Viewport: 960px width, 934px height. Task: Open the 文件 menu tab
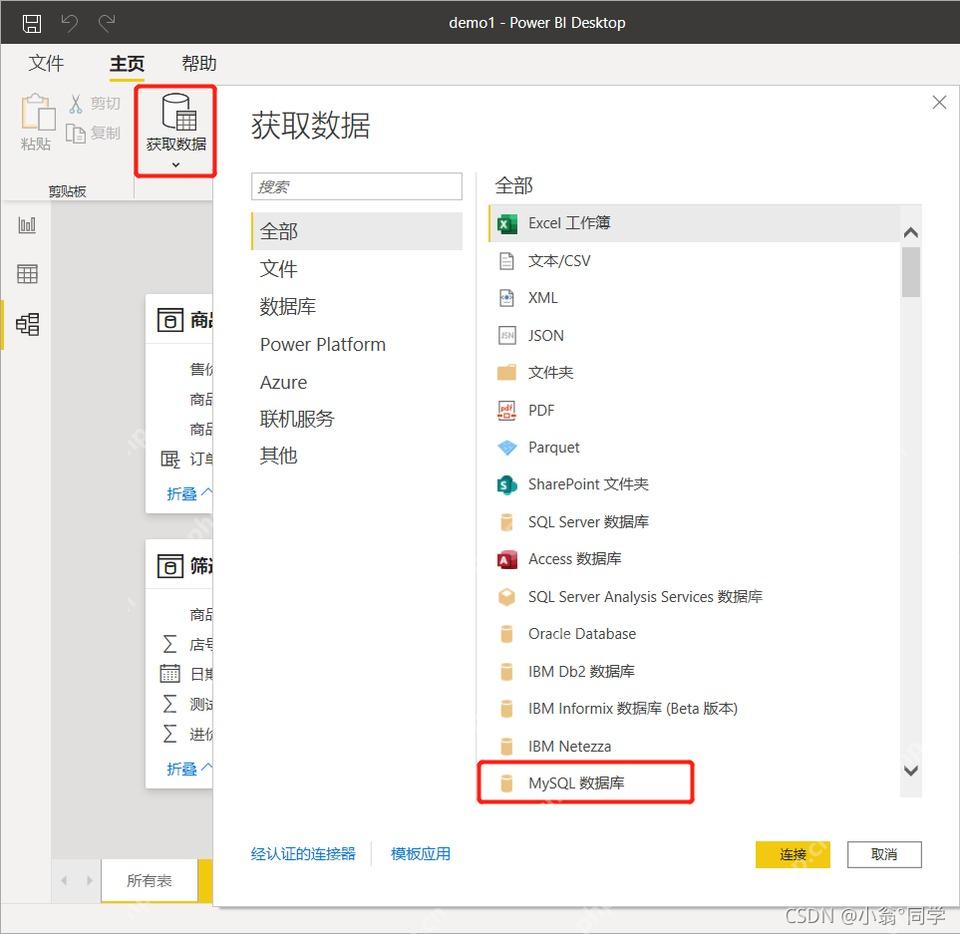(46, 63)
